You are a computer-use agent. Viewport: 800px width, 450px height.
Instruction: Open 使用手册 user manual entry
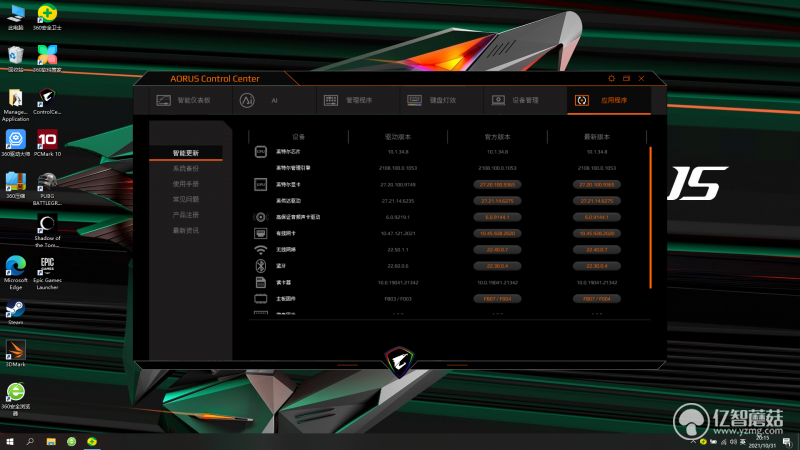[186, 184]
